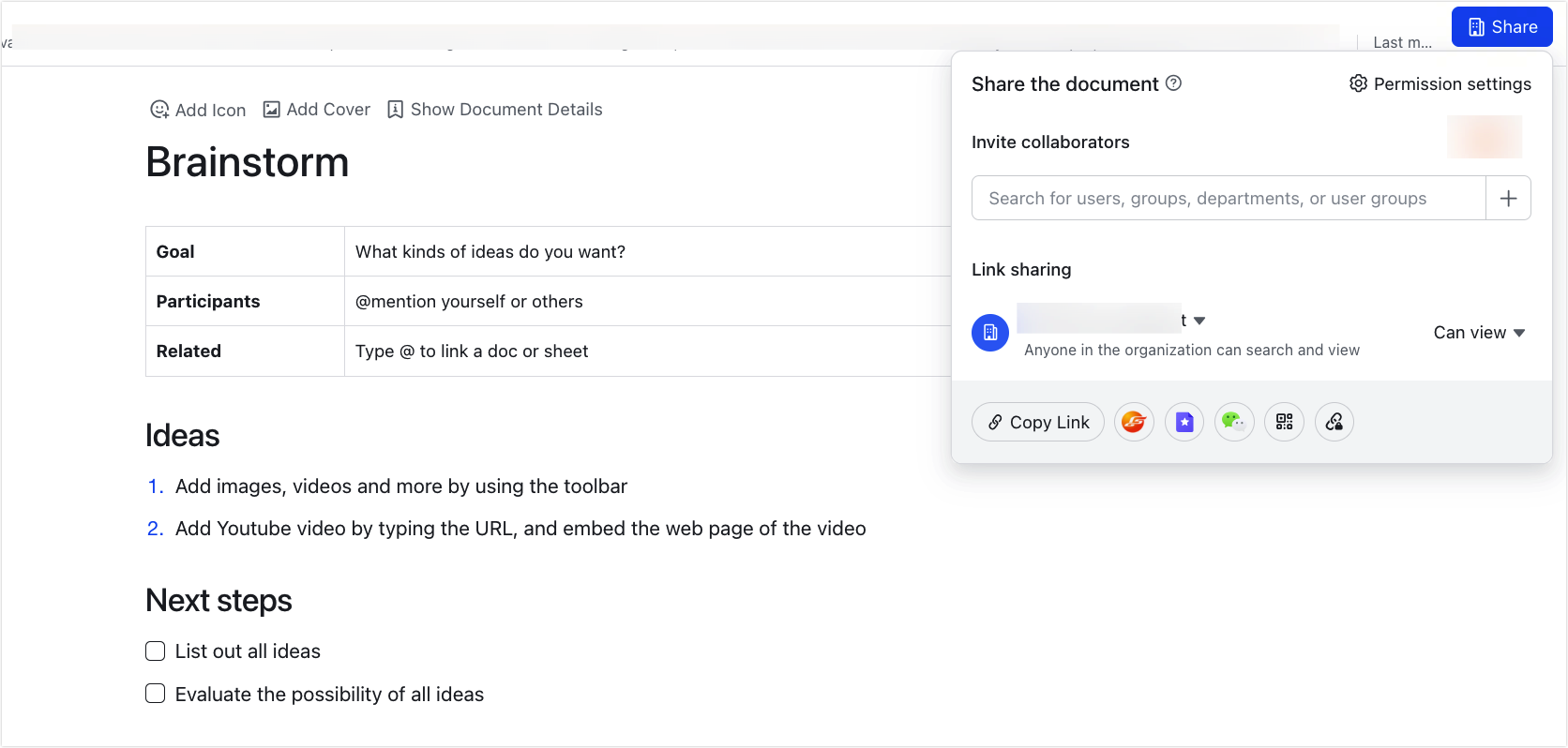Click the 'Add Youtube video' list item

tap(520, 529)
